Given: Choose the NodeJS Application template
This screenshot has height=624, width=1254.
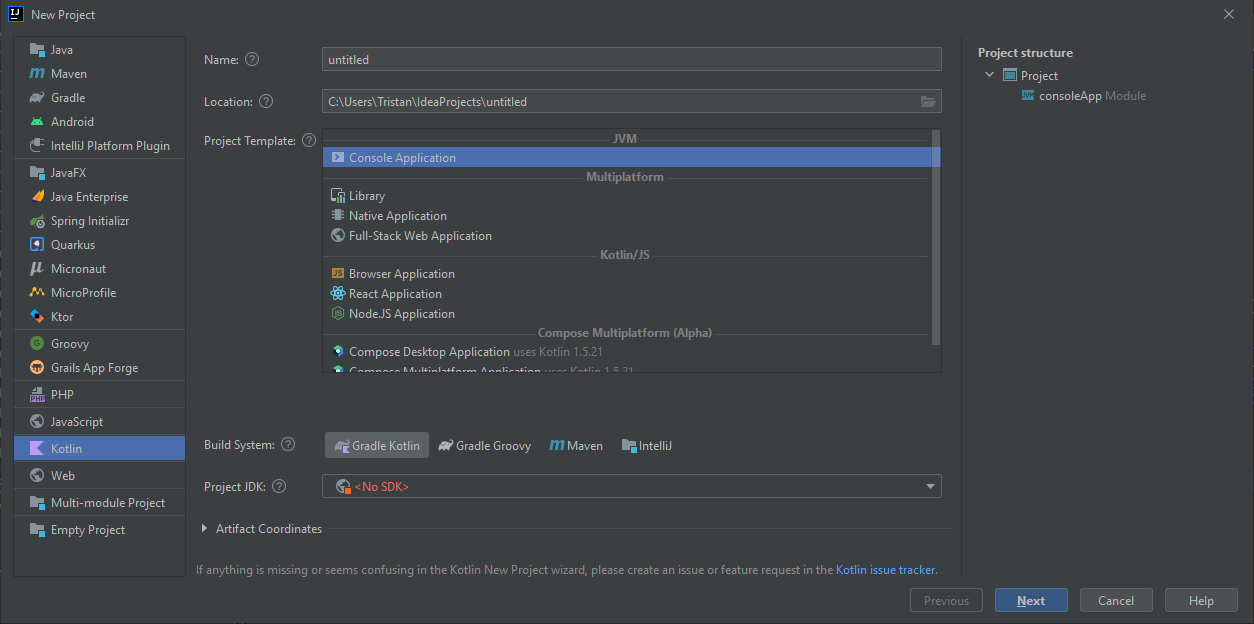Looking at the screenshot, I should pyautogui.click(x=401, y=314).
